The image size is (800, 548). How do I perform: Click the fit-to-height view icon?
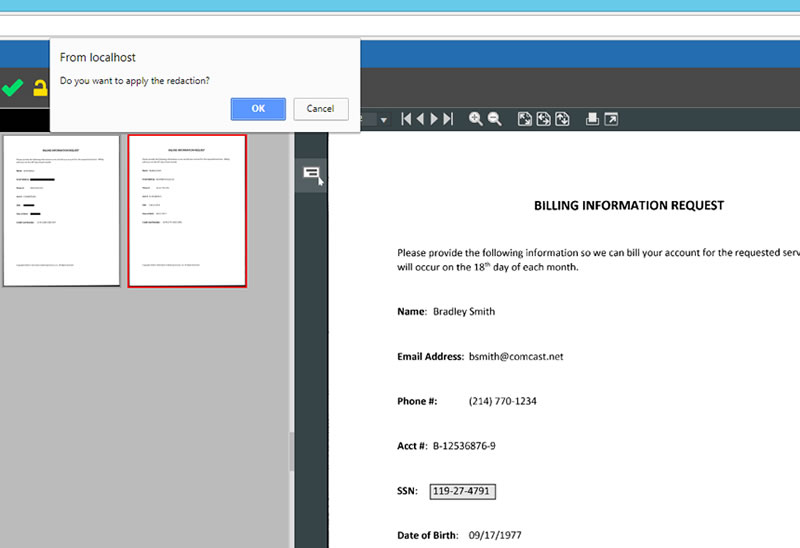(x=563, y=119)
